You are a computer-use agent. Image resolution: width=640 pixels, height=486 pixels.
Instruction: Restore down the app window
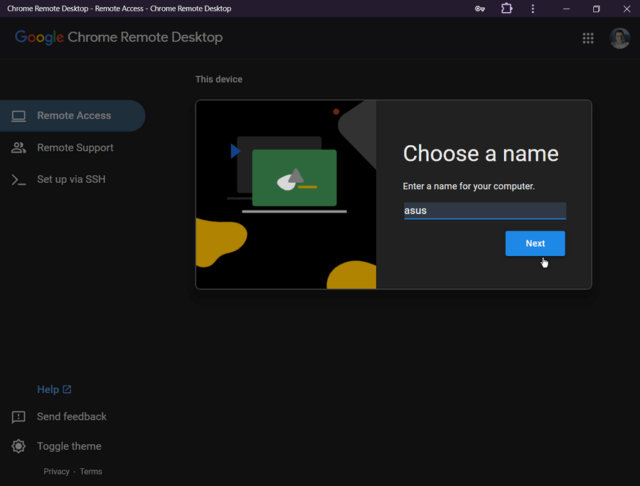(596, 9)
